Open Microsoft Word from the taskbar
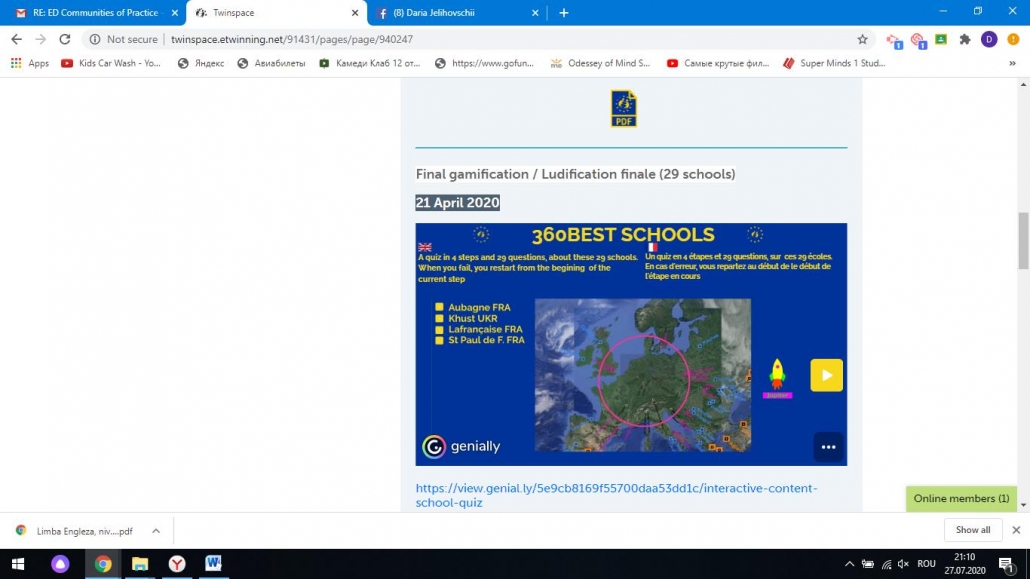Screen dimensions: 1030x579 tap(213, 564)
